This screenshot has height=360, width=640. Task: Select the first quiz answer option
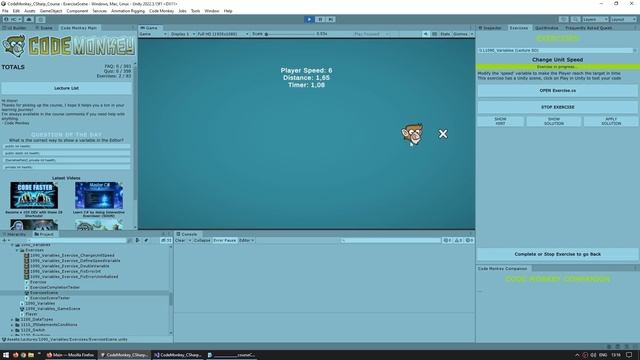pos(67,146)
